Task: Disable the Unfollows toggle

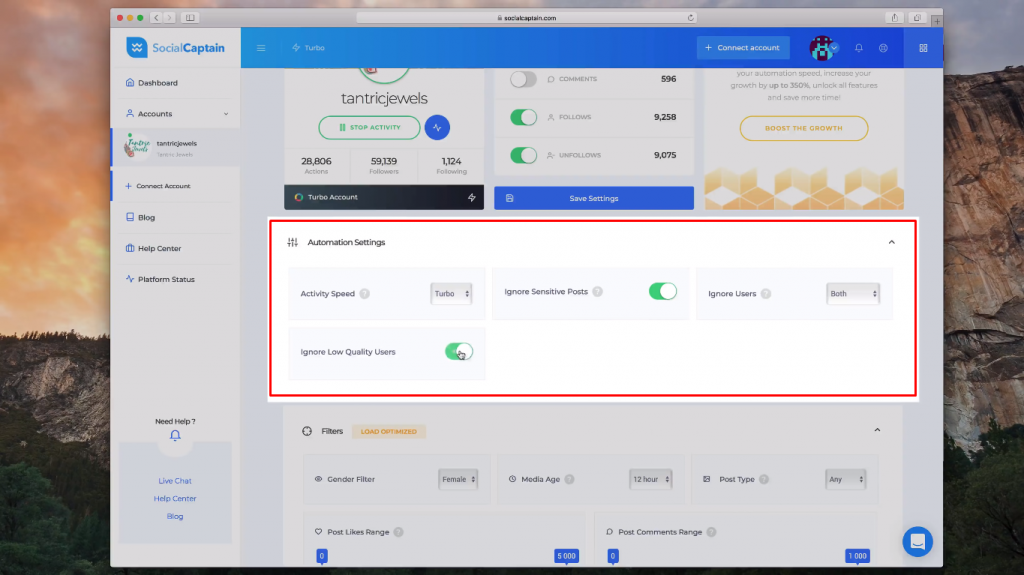Action: click(x=523, y=155)
